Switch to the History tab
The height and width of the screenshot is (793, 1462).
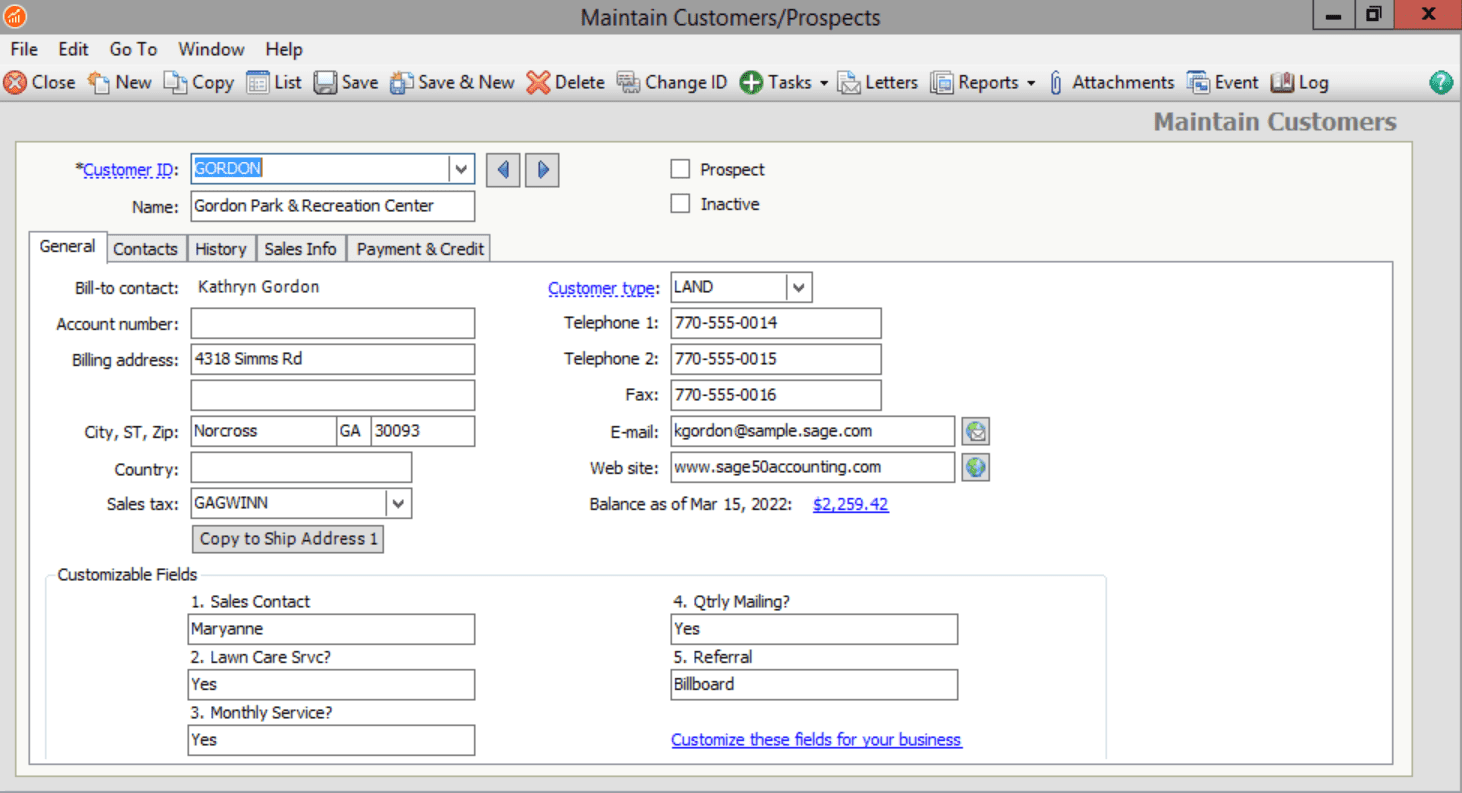[x=221, y=249]
